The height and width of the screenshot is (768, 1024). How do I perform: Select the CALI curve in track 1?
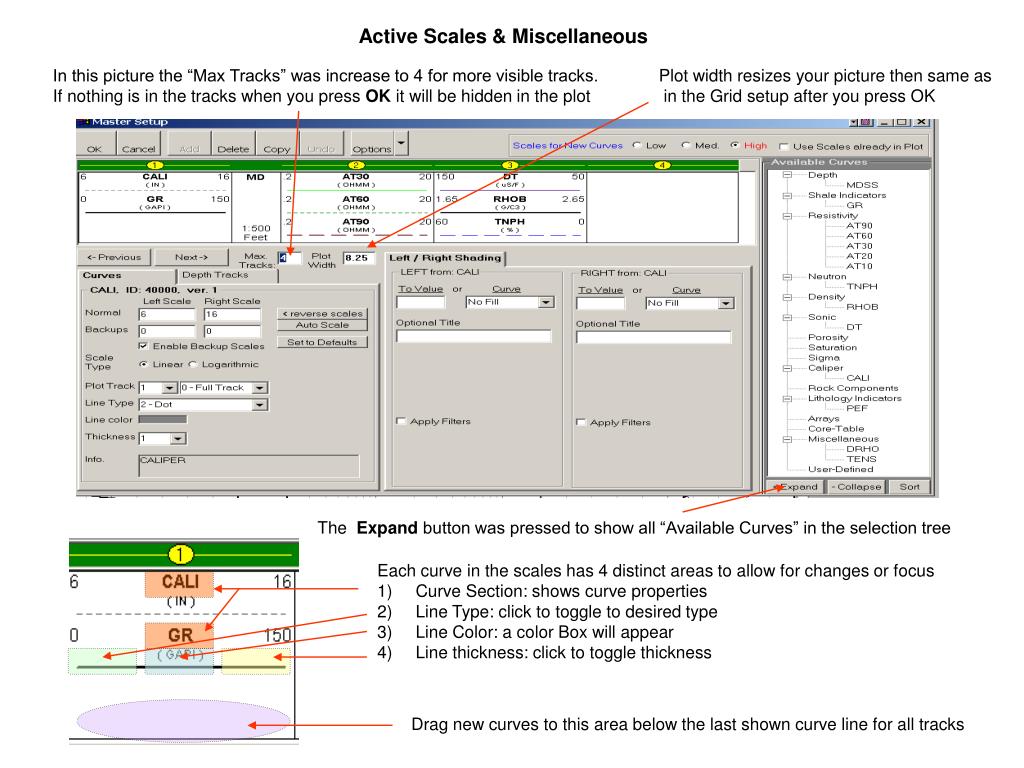point(155,176)
